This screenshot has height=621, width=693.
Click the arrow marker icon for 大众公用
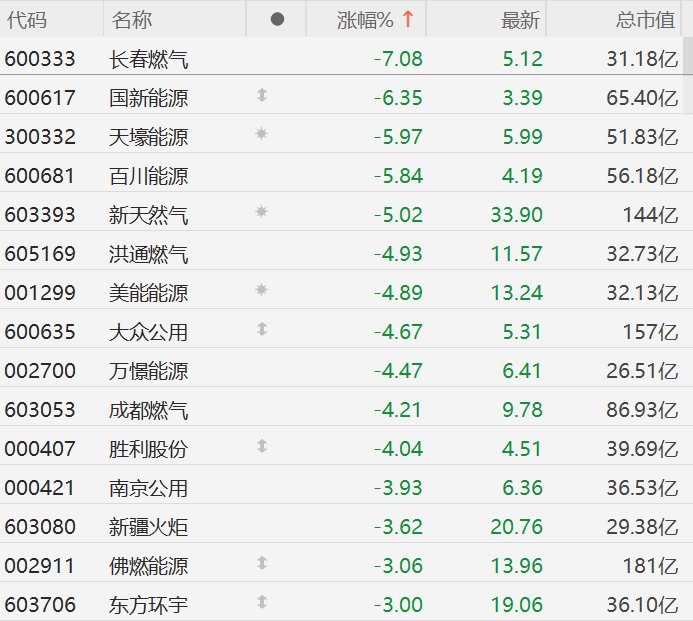262,329
